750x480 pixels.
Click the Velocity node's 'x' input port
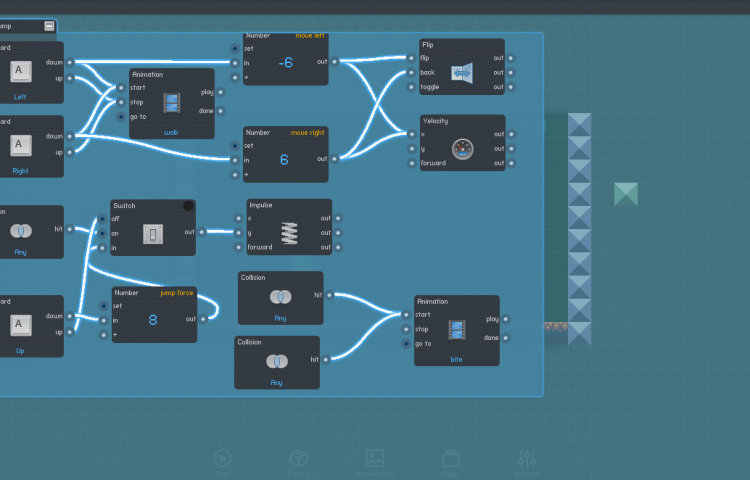[411, 134]
